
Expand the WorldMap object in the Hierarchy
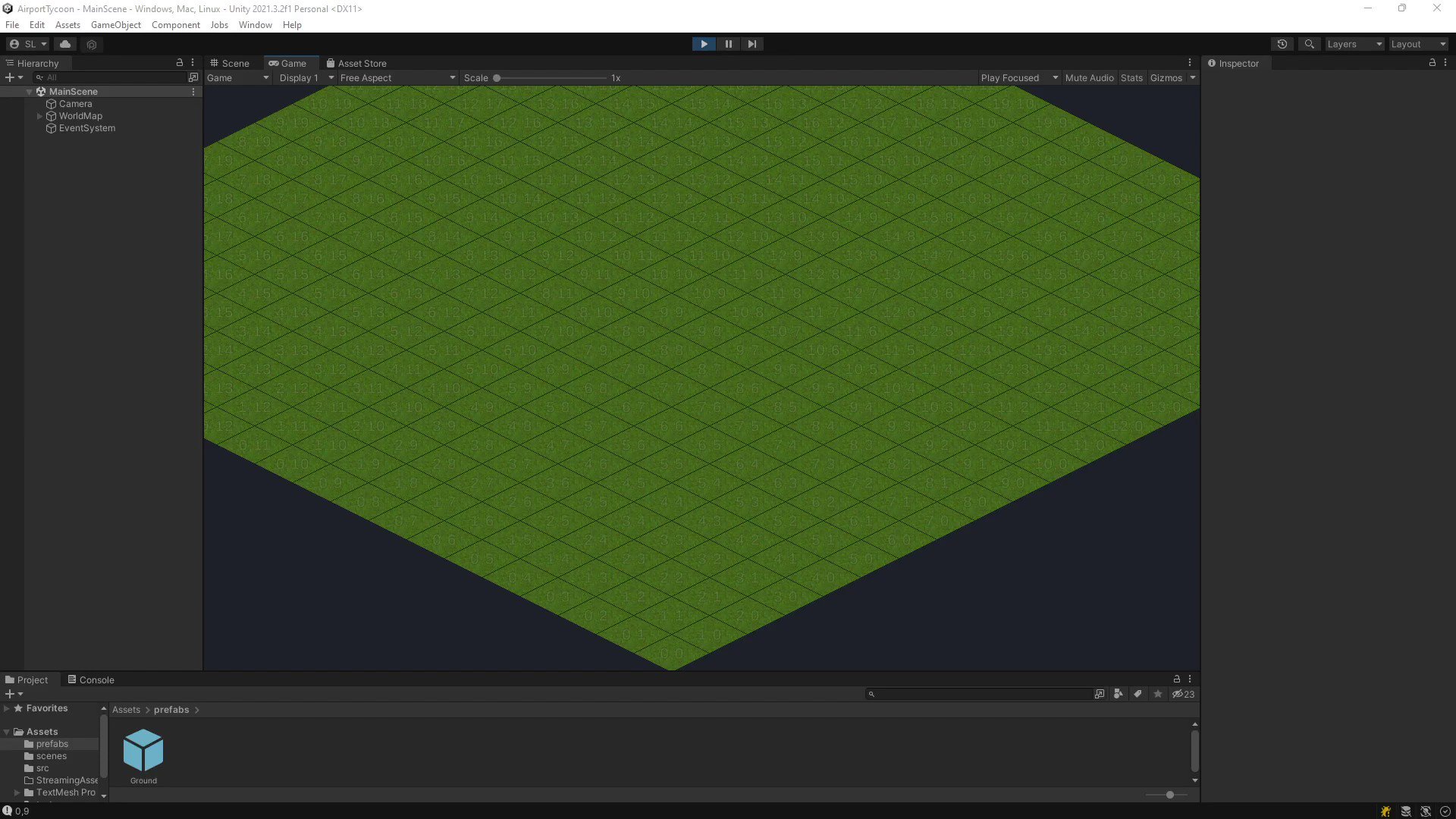pyautogui.click(x=39, y=116)
